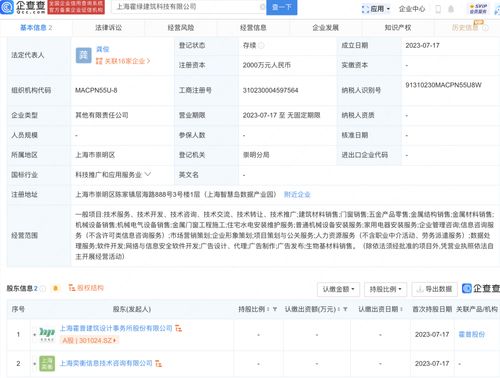Open filter on 持股比例 column
This screenshot has width=500, height=378.
(x=275, y=309)
